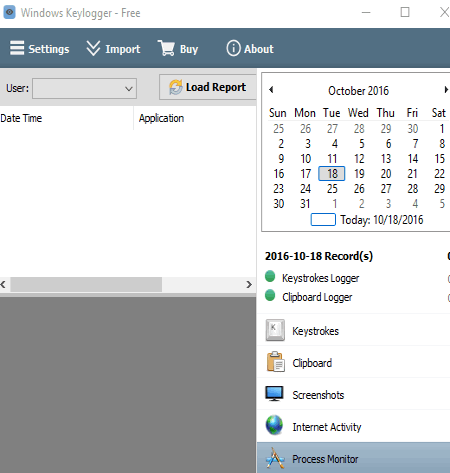450x473 pixels.
Task: Click the Process Monitor icon
Action: point(275,458)
